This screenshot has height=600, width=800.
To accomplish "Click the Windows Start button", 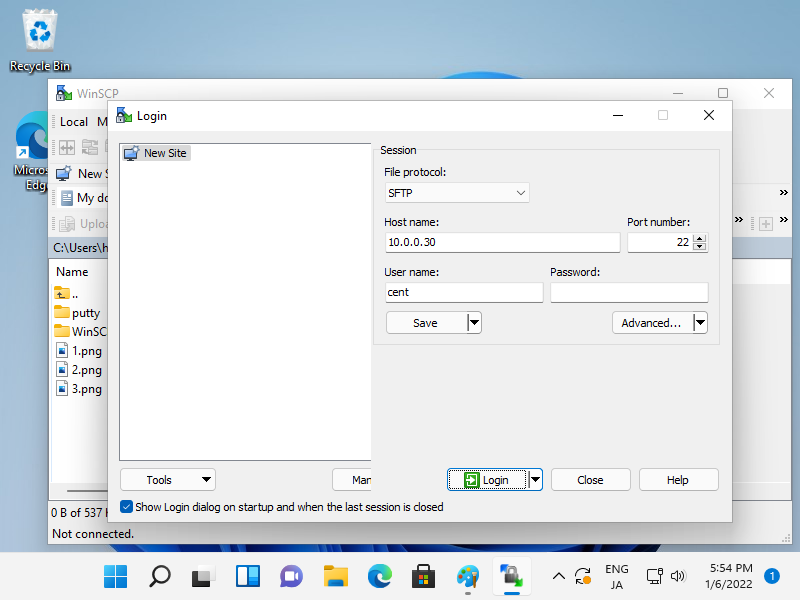I will (116, 576).
